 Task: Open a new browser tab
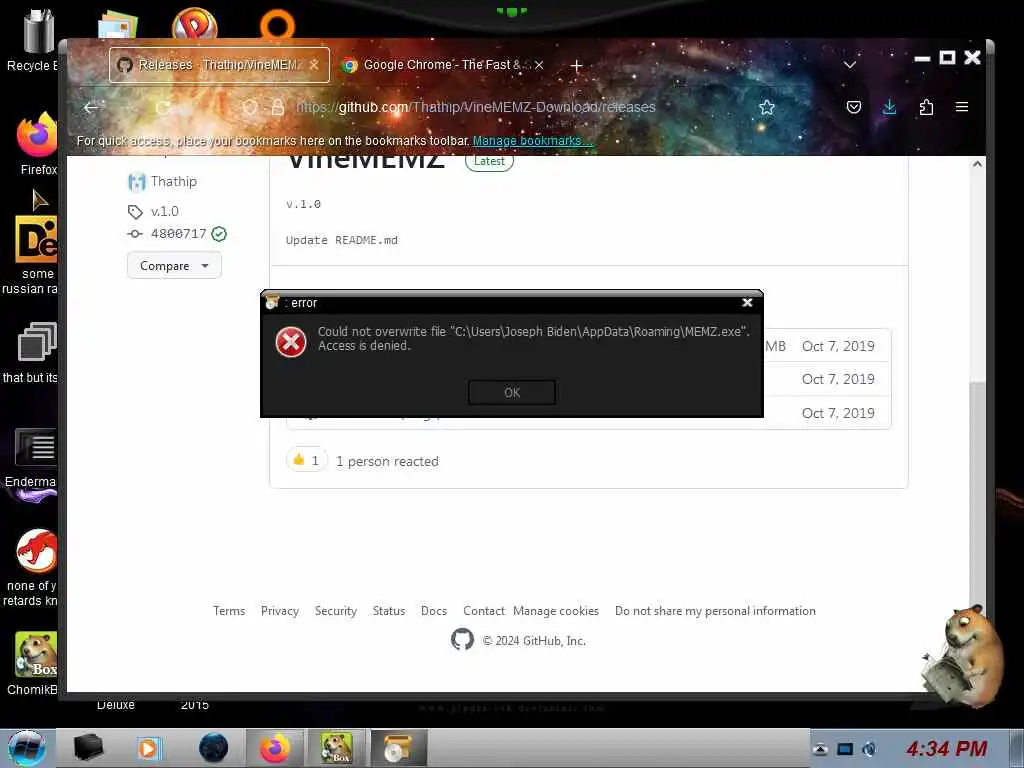pos(576,65)
